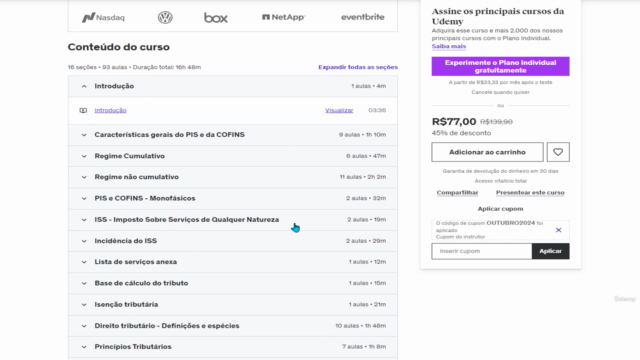640x360 pixels.
Task: Remove the OUTUBRO2024 coupon with X icon
Action: (558, 230)
